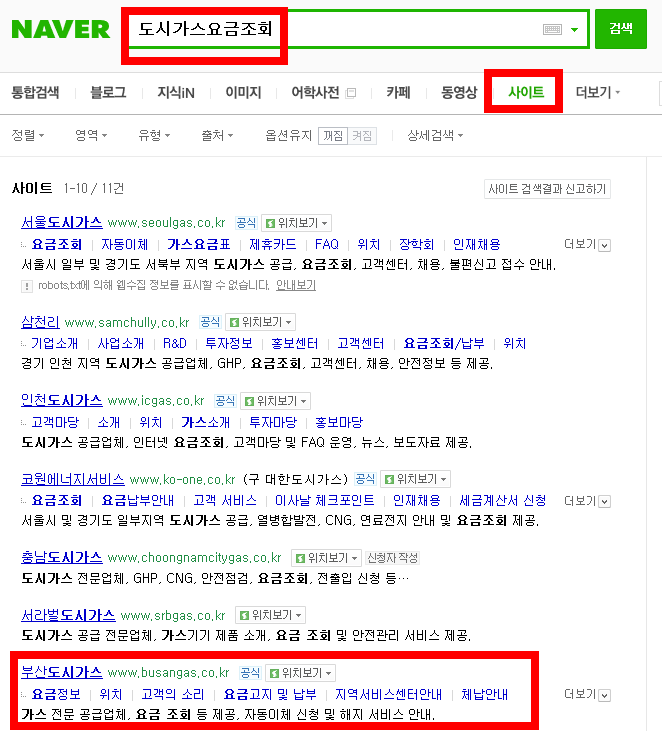The width and height of the screenshot is (662, 731).
Task: Switch to the 통합검색 tab
Action: coord(35,92)
